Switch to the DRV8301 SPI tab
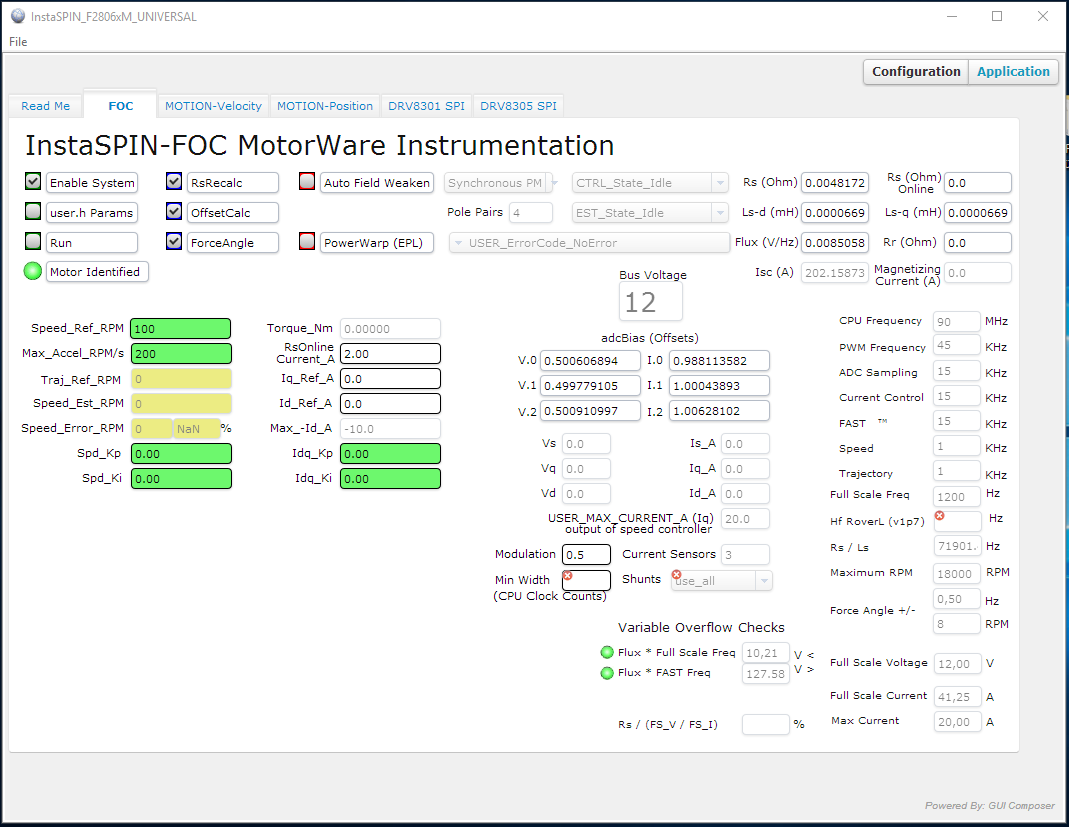Viewport: 1069px width, 827px height. click(x=427, y=106)
